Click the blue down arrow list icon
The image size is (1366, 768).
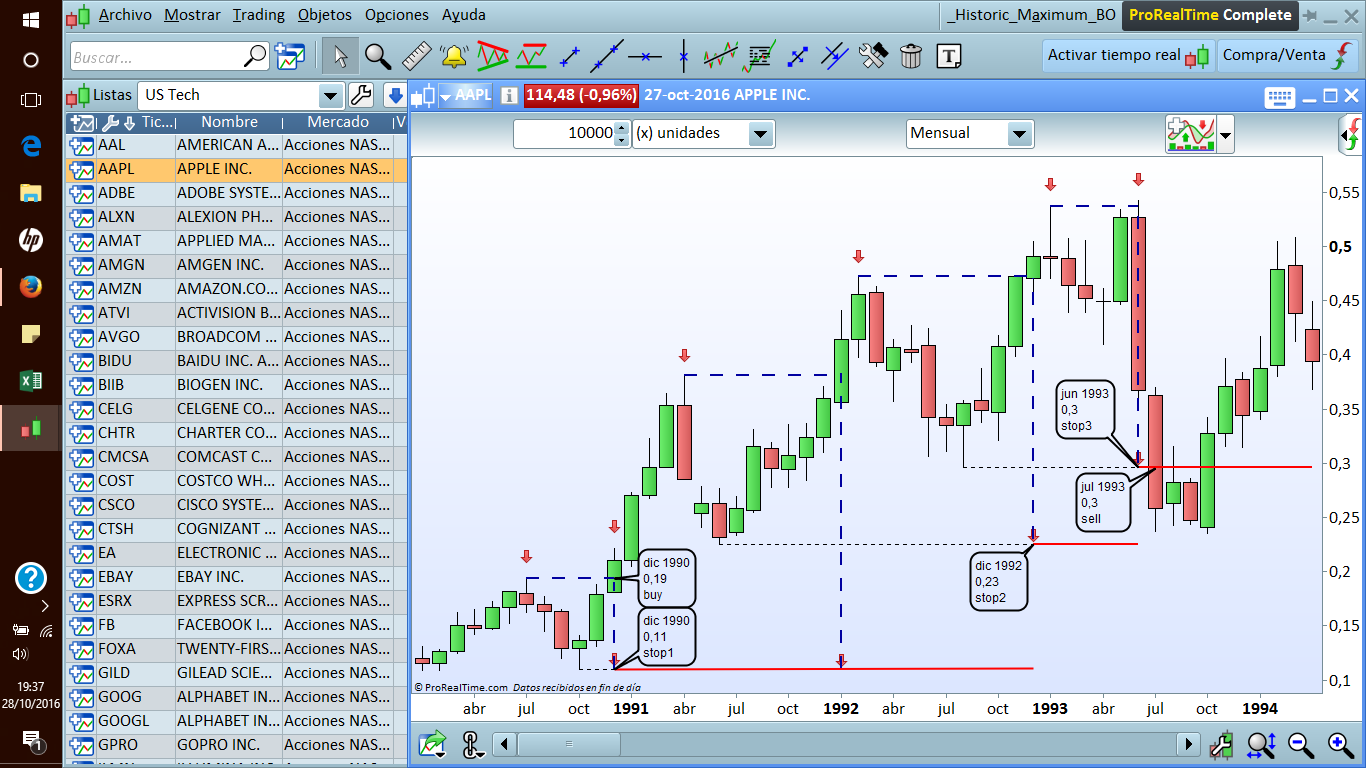[394, 95]
